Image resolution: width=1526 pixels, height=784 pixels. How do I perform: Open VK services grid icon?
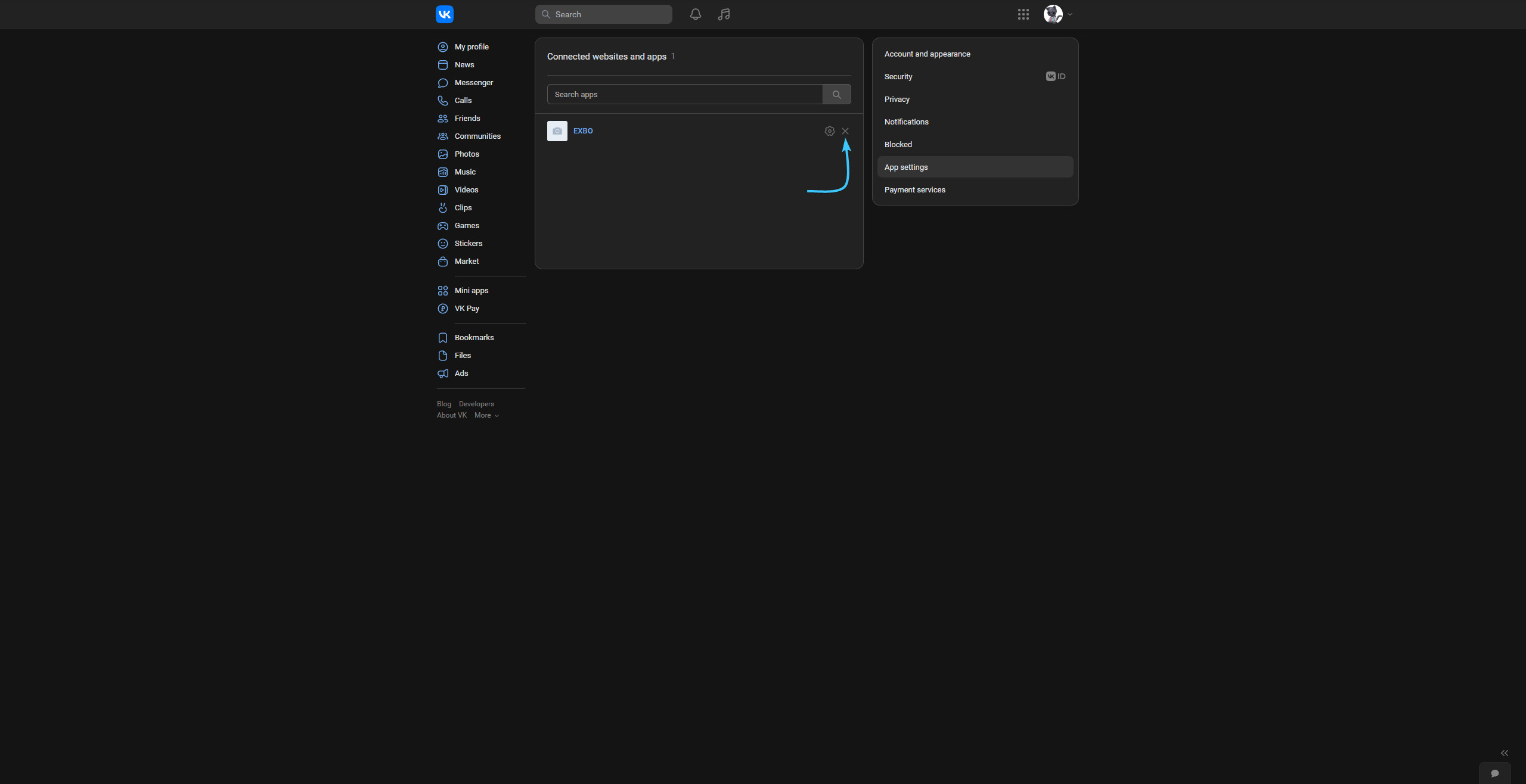coord(1023,14)
